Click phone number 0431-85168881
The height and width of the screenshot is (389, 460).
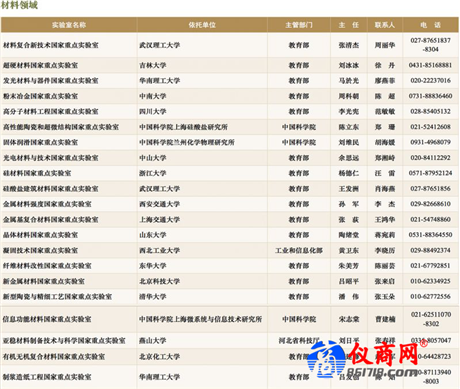(430, 65)
